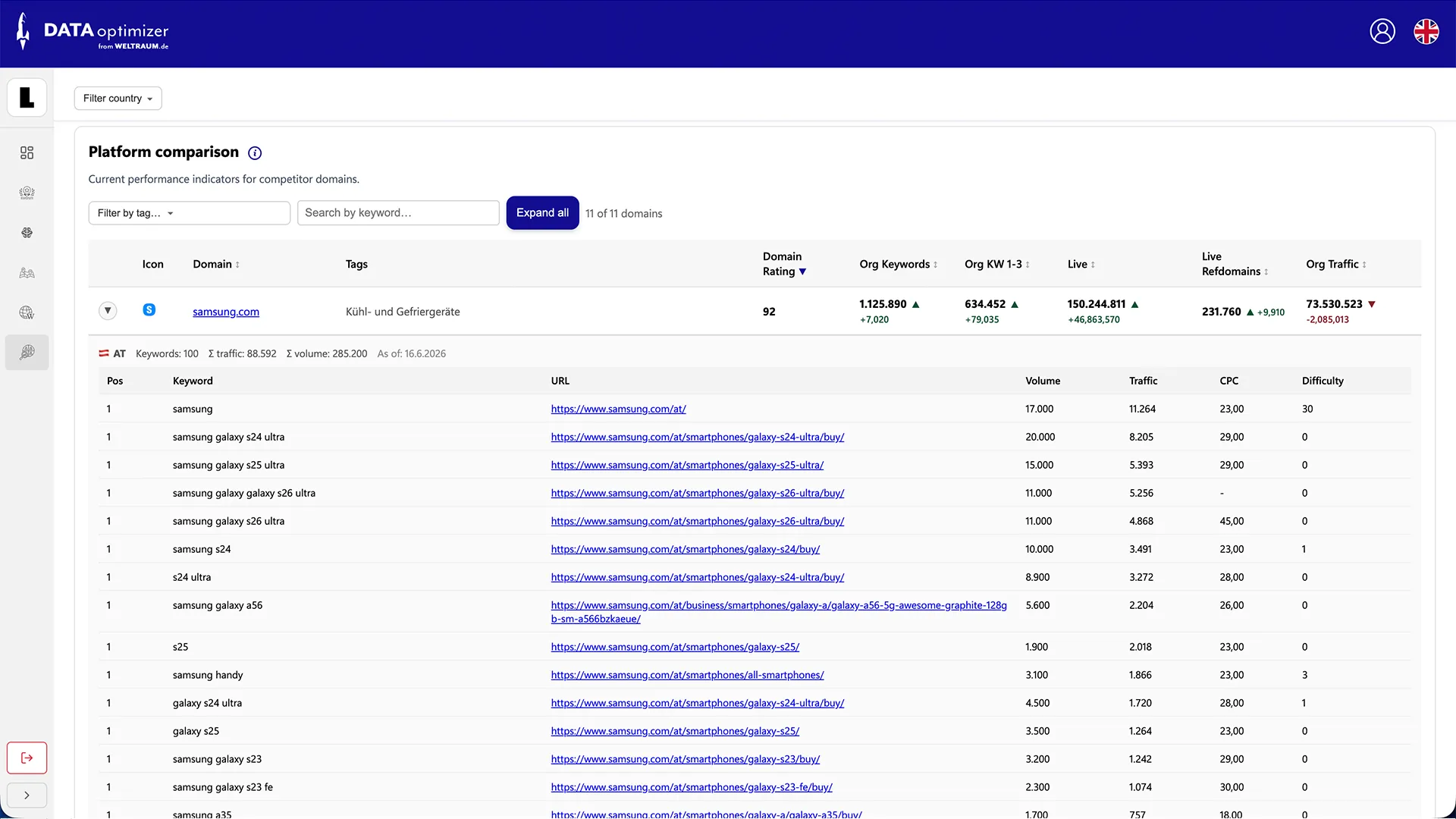Click the AT country flag label
This screenshot has height=819, width=1456.
coord(112,353)
